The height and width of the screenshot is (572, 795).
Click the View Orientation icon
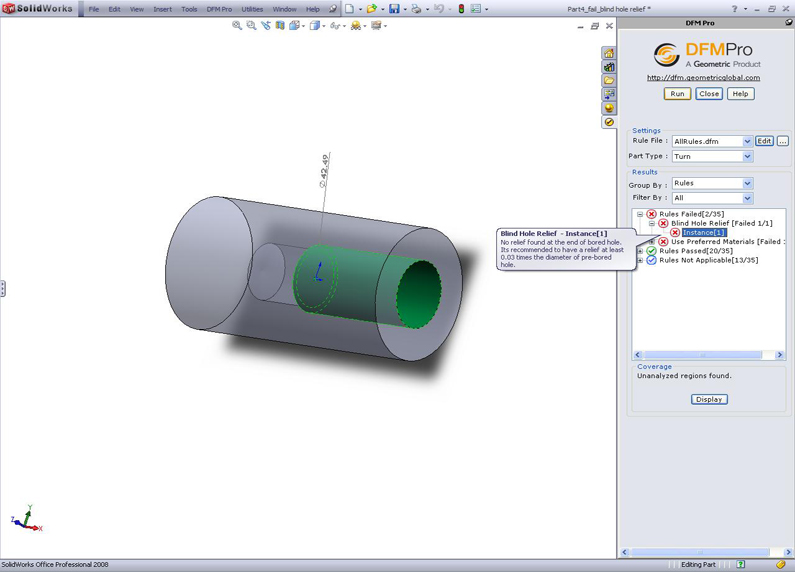coord(294,25)
